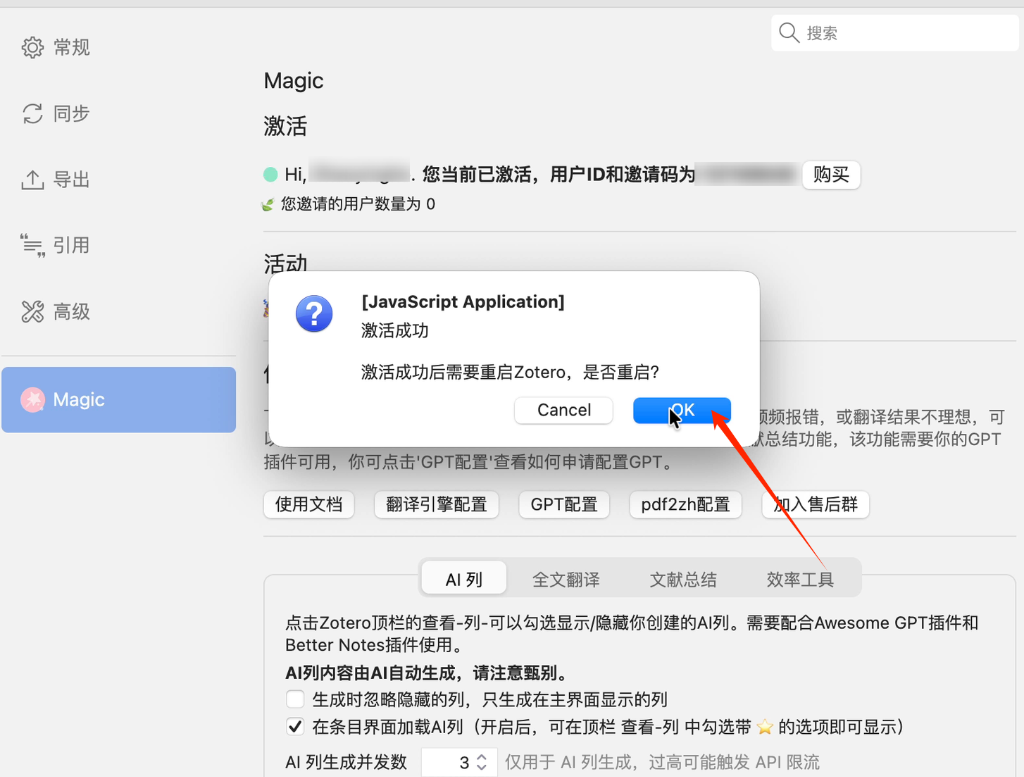The height and width of the screenshot is (777, 1024).
Task: Open the 引用 cite settings pane
Action: pyautogui.click(x=56, y=245)
